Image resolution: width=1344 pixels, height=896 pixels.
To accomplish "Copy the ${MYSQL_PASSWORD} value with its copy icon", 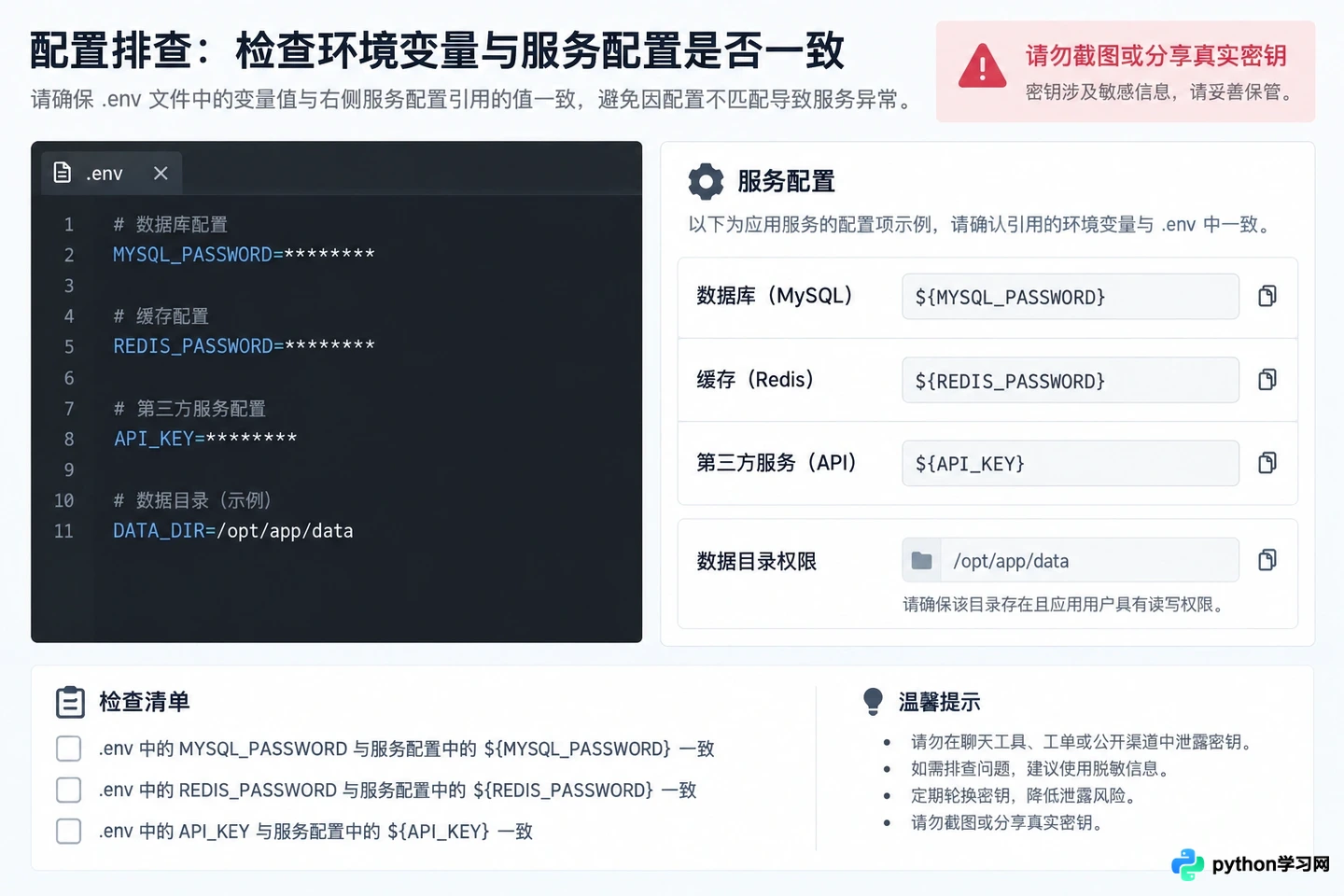I will (1267, 296).
